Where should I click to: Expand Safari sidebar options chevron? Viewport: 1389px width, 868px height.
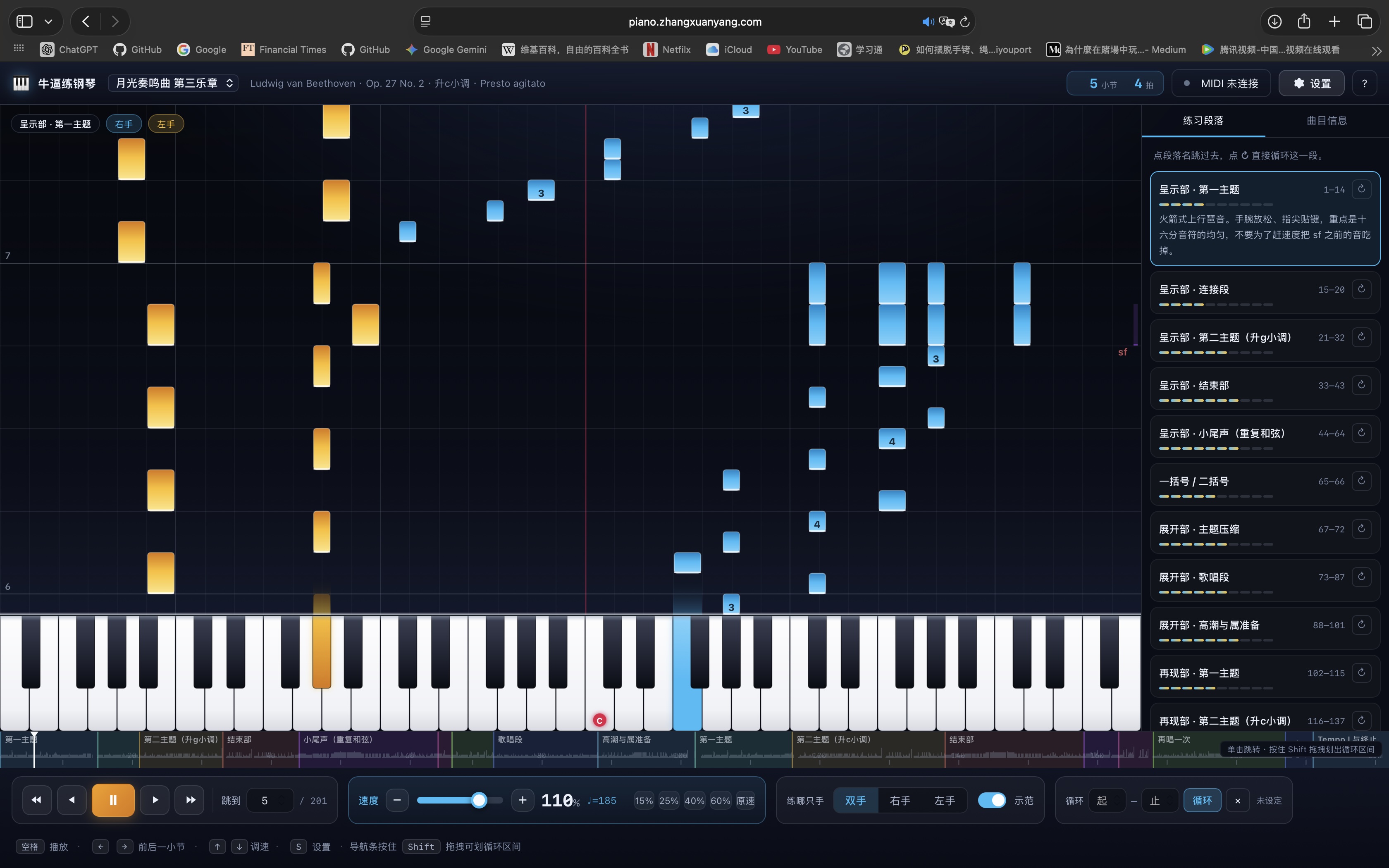[49, 22]
